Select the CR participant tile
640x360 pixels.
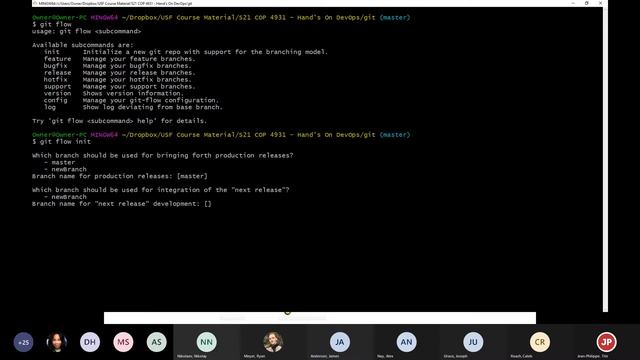pos(540,342)
